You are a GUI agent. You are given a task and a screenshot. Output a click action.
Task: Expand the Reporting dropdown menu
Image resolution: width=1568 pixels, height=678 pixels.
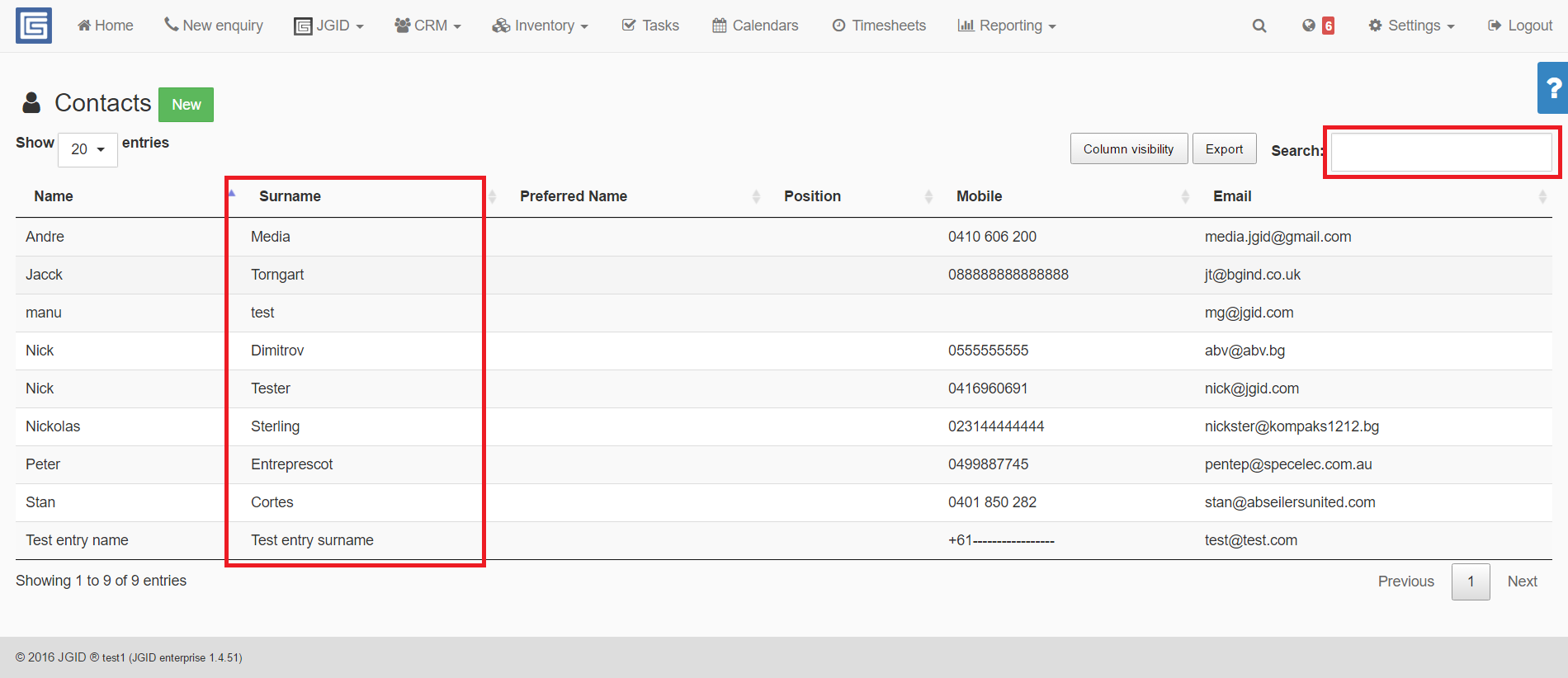pos(1007,26)
